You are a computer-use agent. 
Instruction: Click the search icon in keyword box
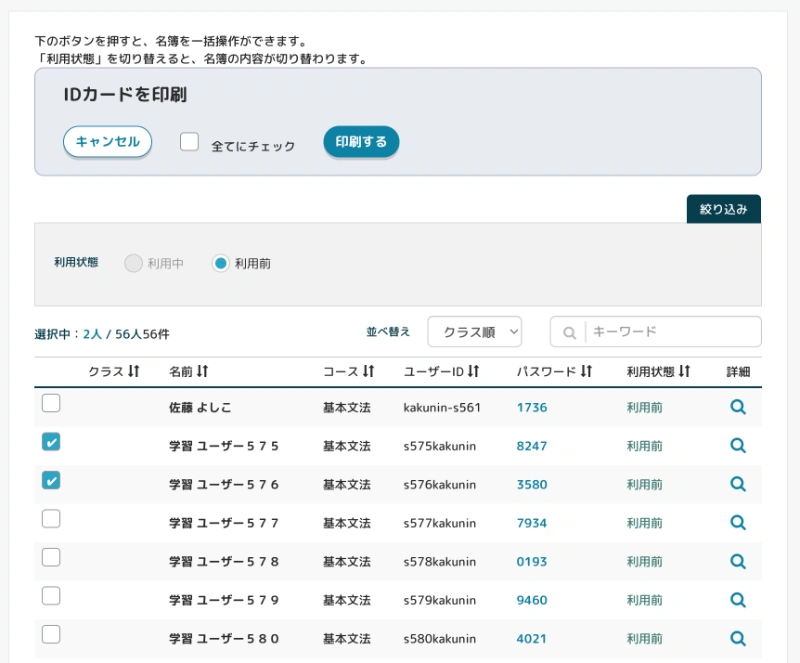click(569, 333)
